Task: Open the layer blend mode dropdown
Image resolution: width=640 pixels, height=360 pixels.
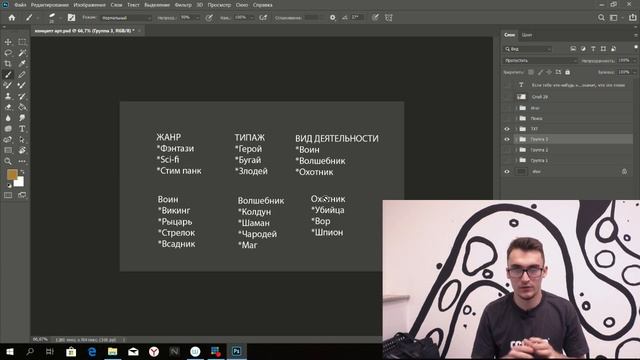Action: click(x=541, y=60)
